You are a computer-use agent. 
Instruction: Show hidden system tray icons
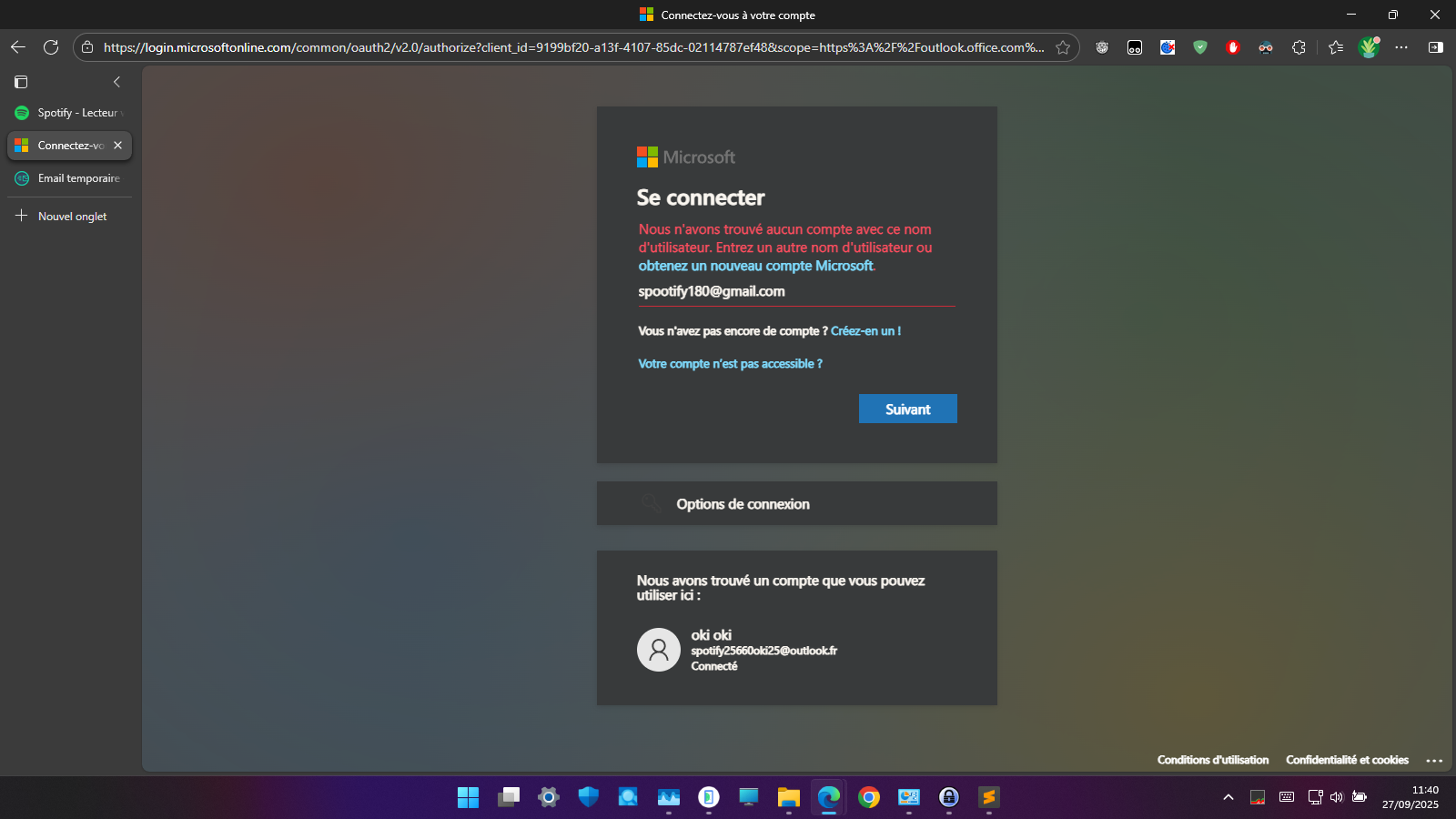pyautogui.click(x=1228, y=797)
